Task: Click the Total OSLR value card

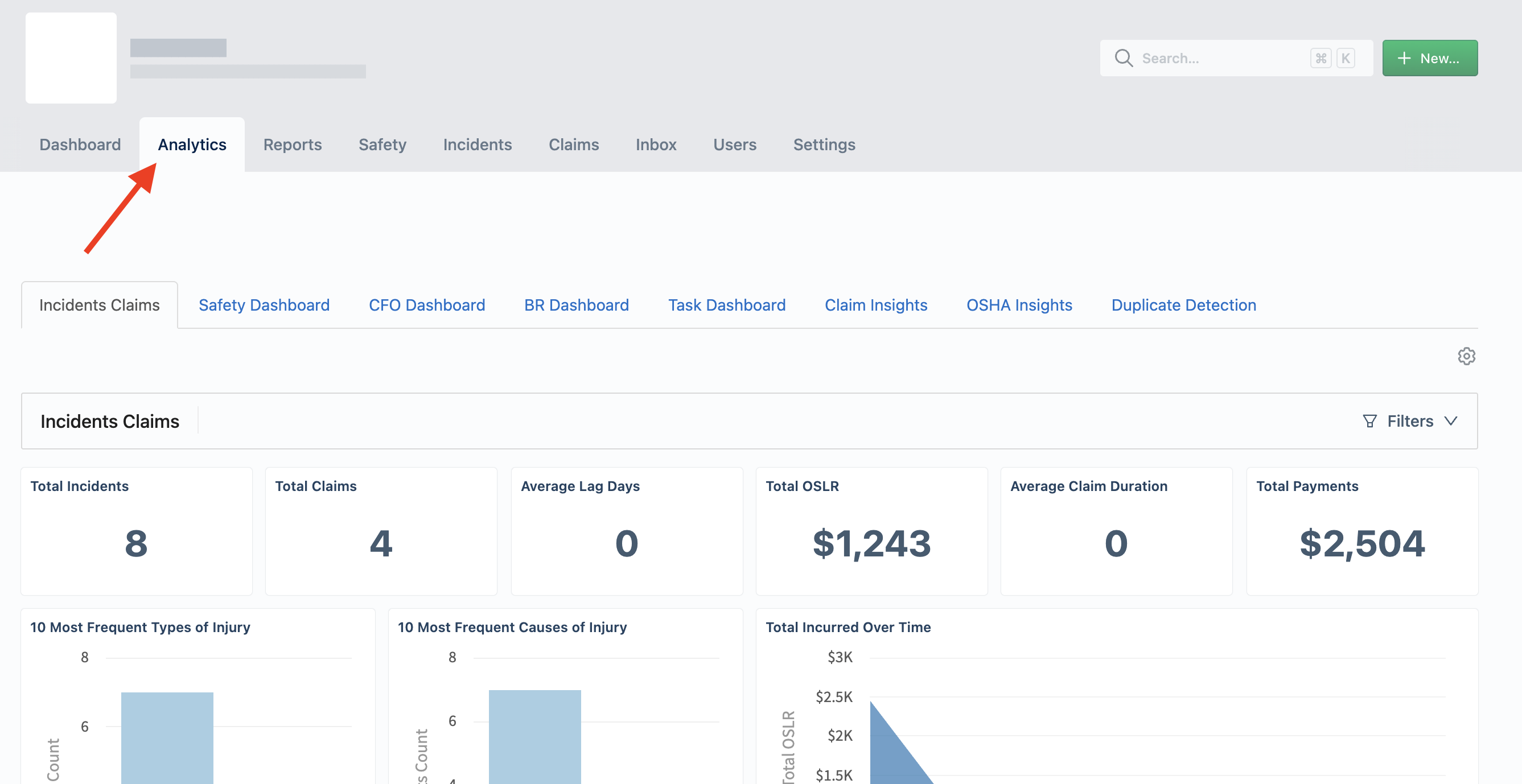Action: (871, 531)
